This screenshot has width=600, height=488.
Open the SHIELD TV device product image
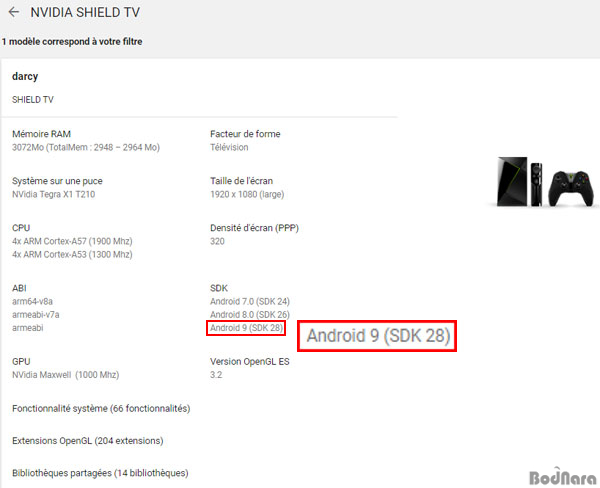(x=543, y=182)
